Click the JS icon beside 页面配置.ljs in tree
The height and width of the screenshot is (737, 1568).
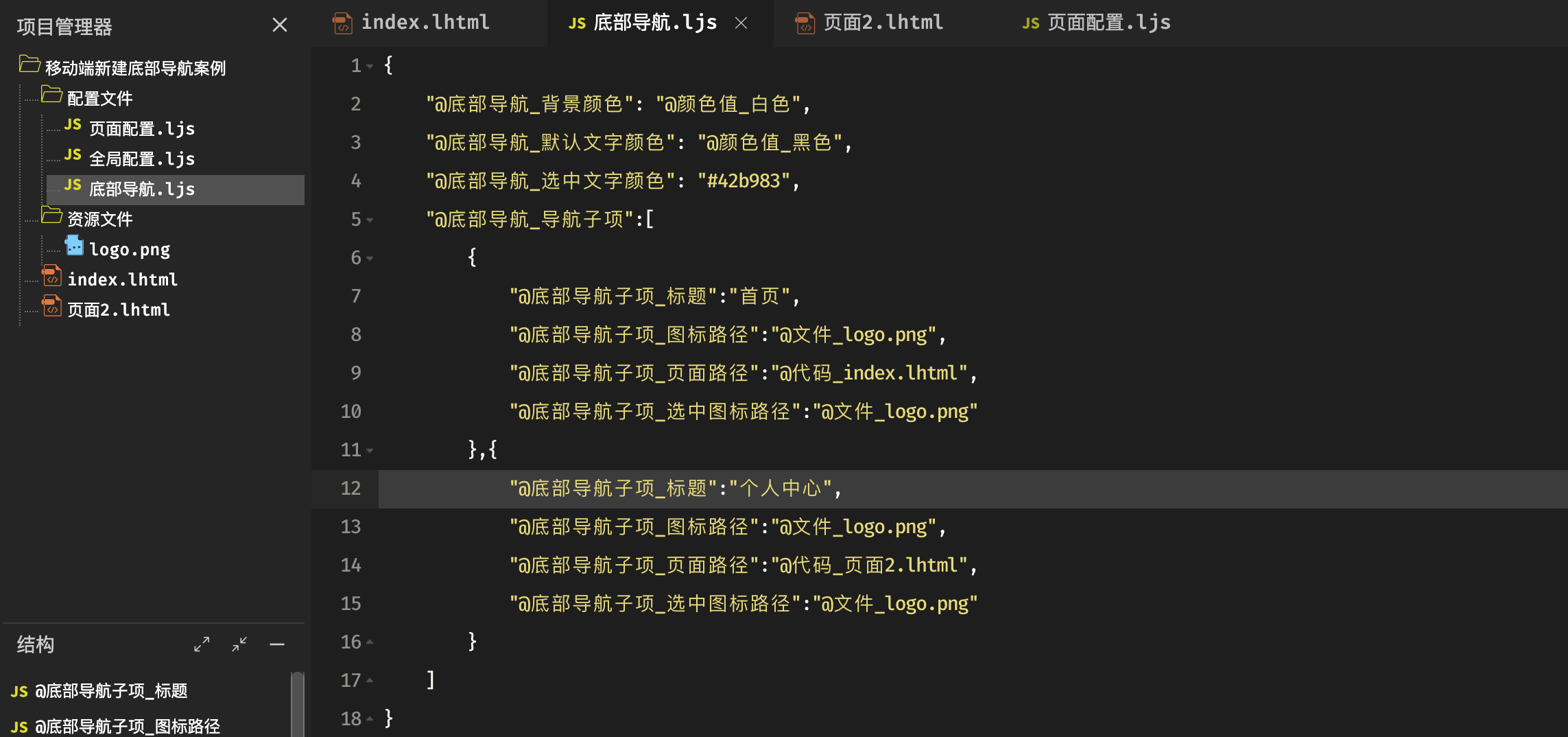tap(73, 125)
